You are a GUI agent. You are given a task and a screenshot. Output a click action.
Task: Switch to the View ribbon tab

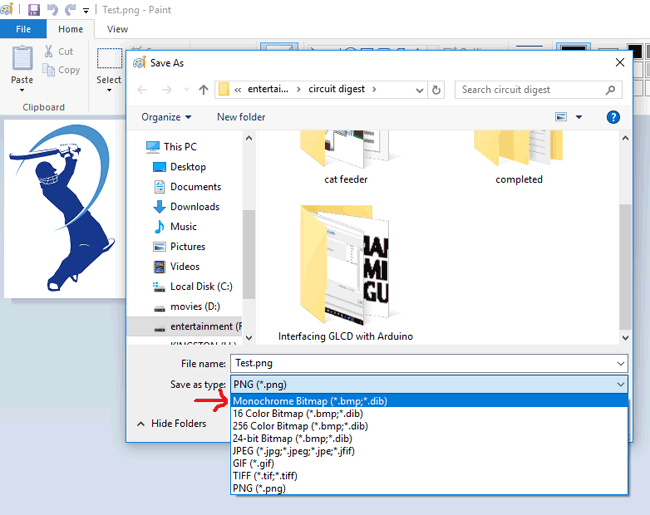point(117,29)
